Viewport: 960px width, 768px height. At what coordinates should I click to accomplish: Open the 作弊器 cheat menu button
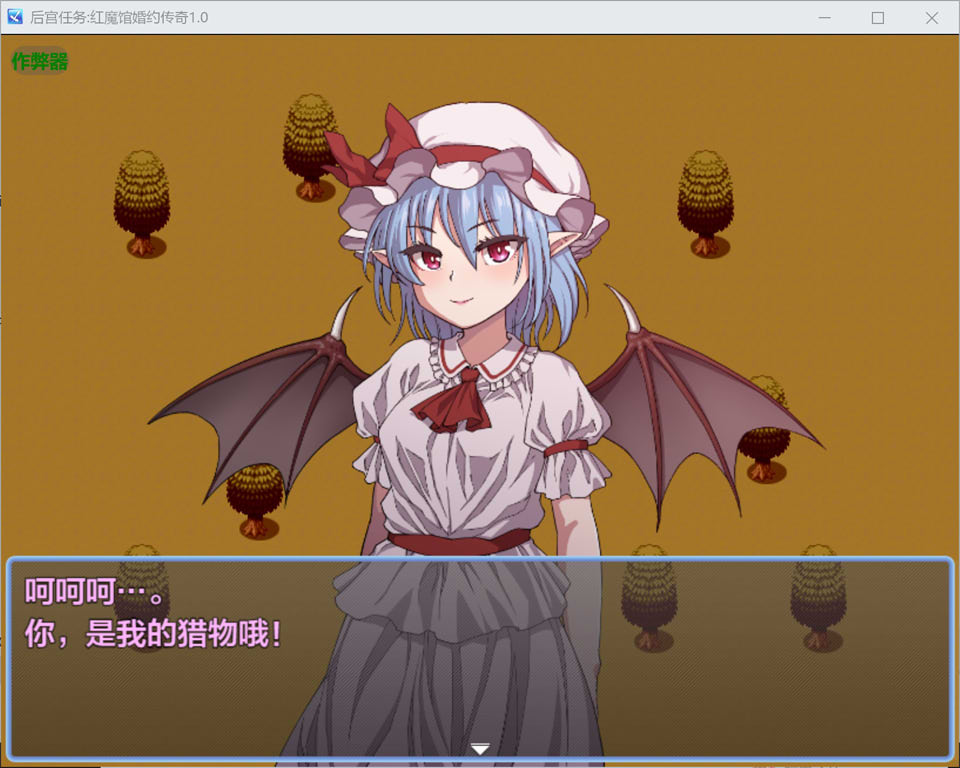(x=40, y=61)
